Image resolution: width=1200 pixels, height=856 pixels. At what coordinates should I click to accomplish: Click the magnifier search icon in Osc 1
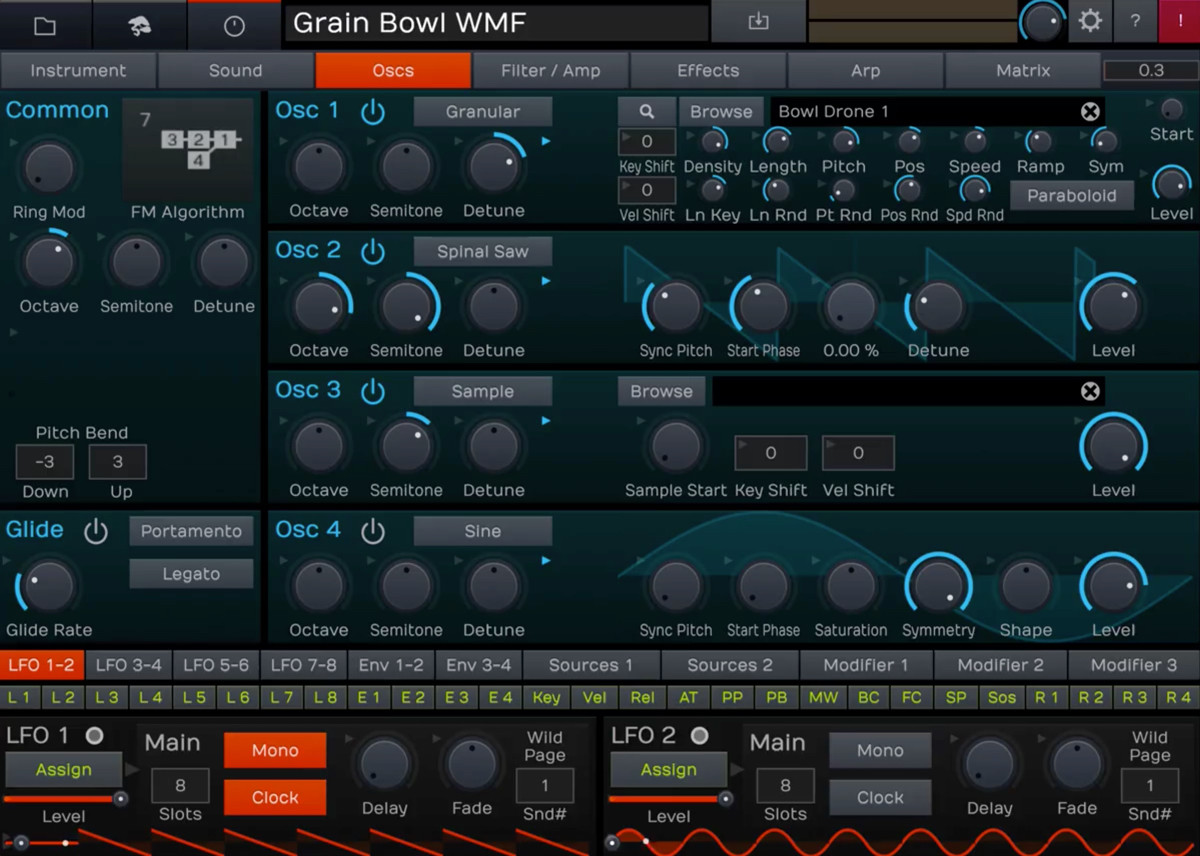coord(647,112)
